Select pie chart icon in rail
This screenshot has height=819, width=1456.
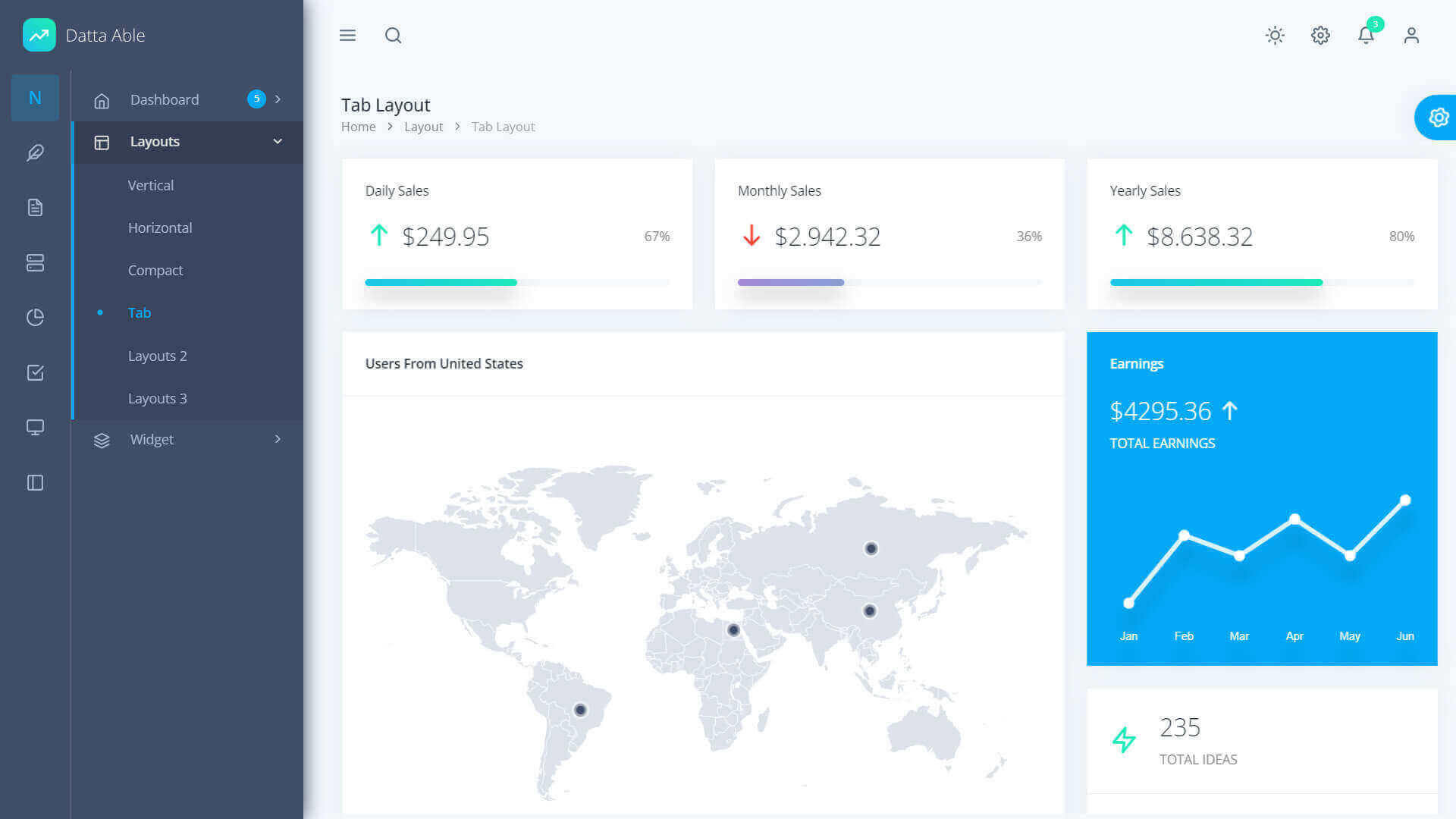(35, 317)
